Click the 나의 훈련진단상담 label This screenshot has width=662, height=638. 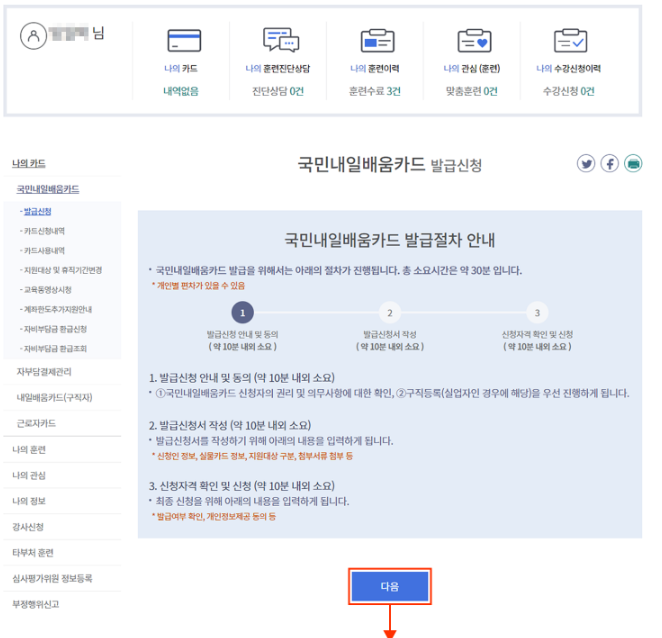tap(277, 68)
